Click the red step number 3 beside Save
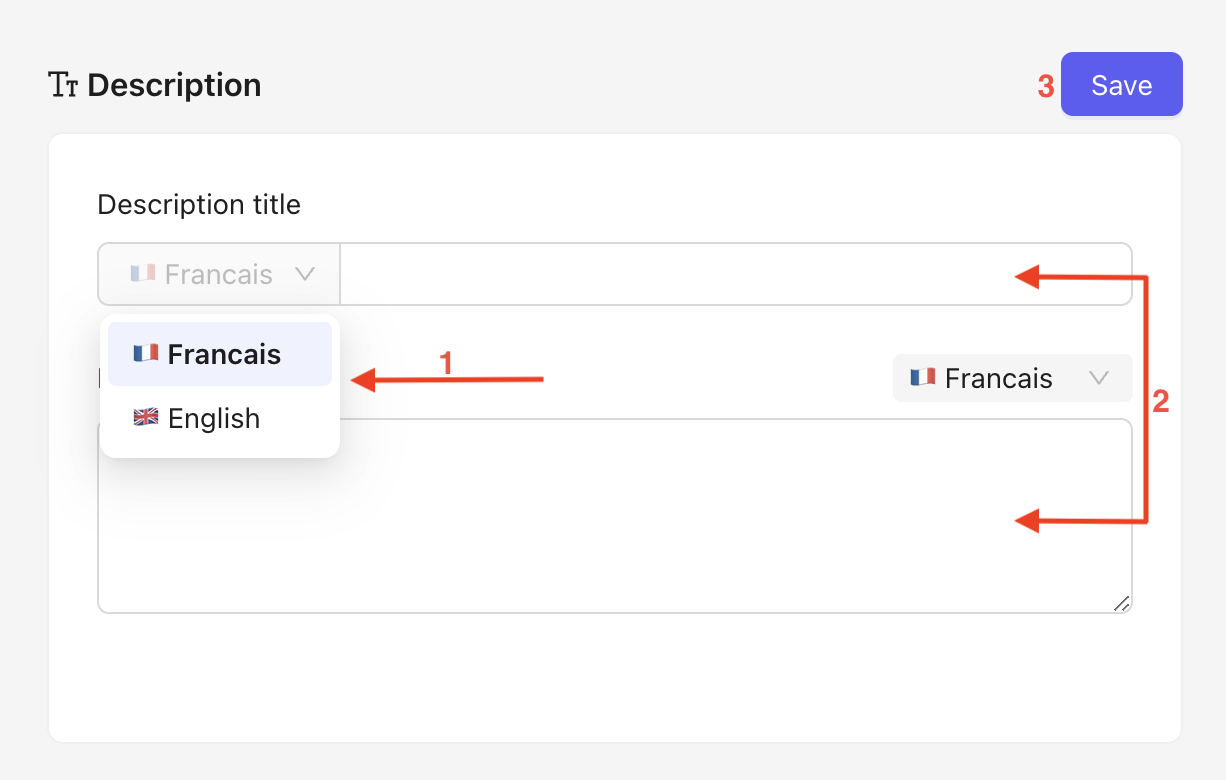Image resolution: width=1226 pixels, height=780 pixels. click(x=1045, y=87)
